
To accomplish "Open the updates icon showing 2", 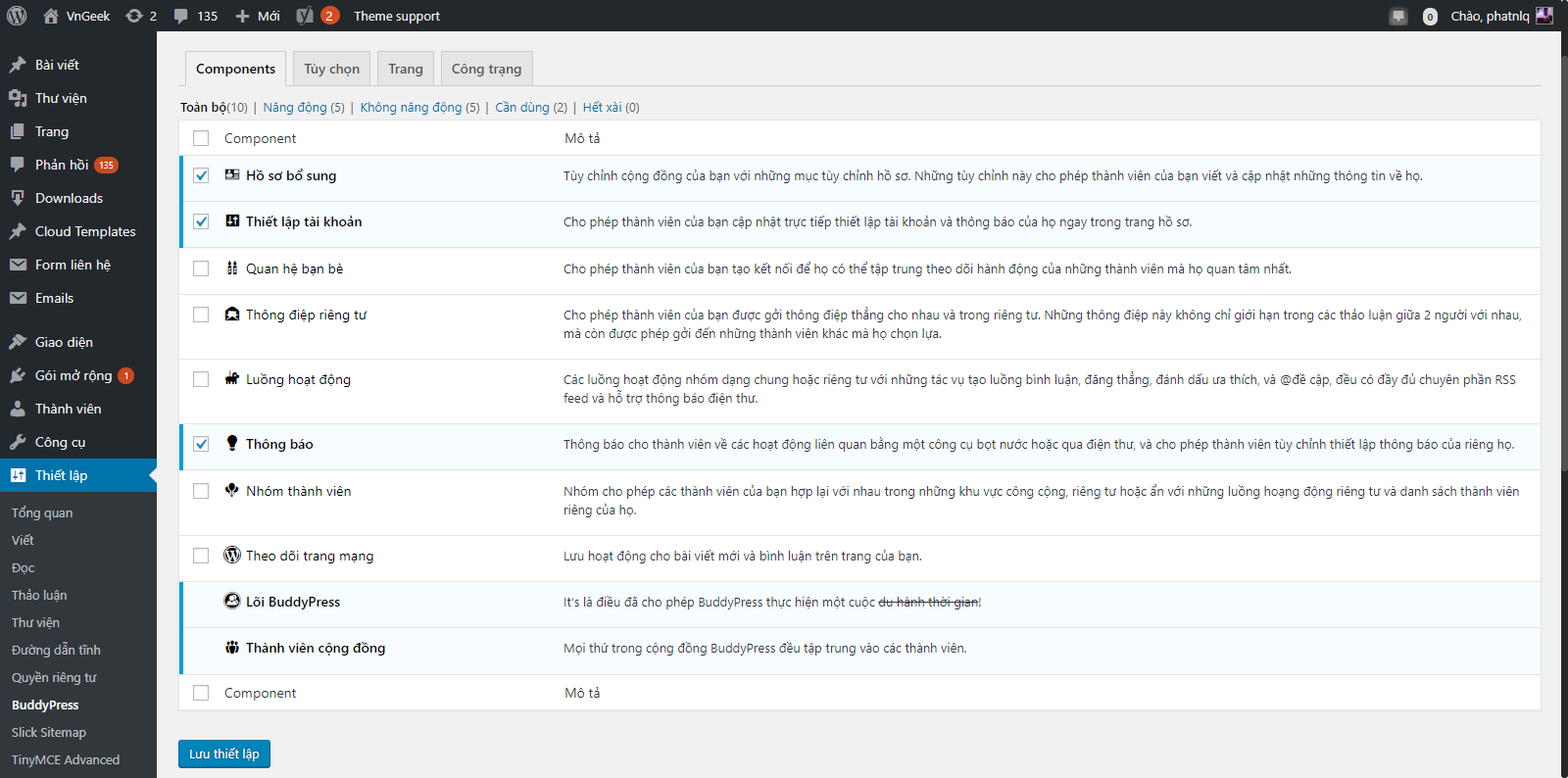I will [134, 16].
